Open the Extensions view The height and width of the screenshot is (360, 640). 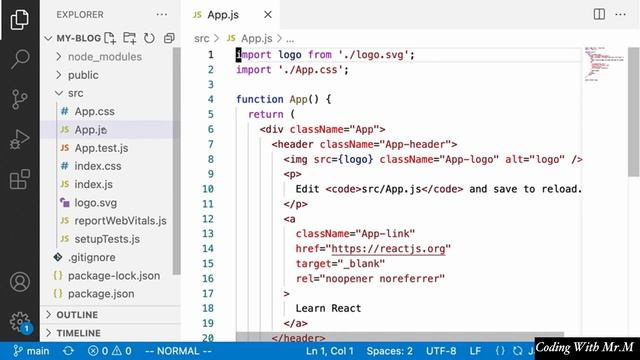click(20, 179)
